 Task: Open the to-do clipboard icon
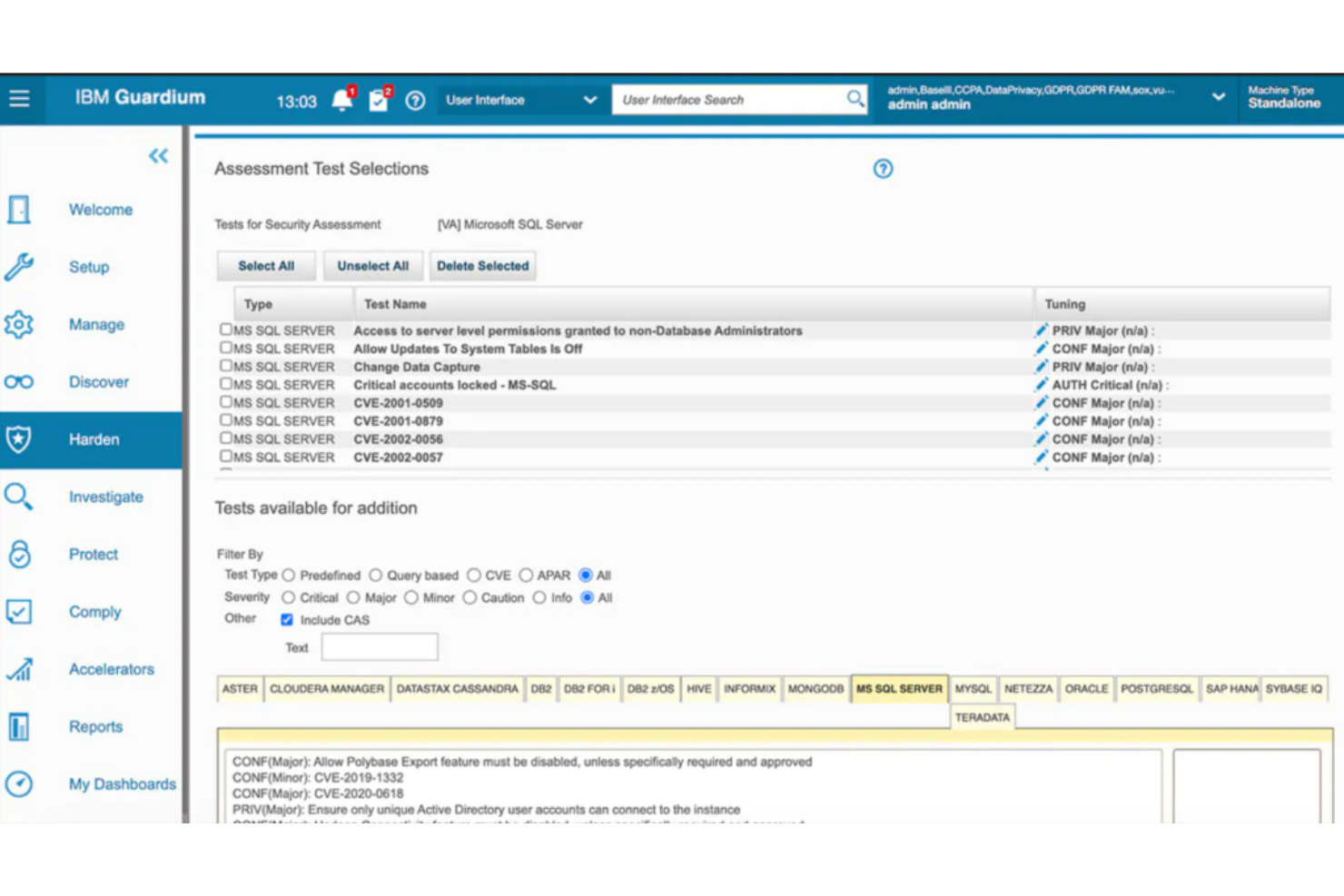[379, 100]
